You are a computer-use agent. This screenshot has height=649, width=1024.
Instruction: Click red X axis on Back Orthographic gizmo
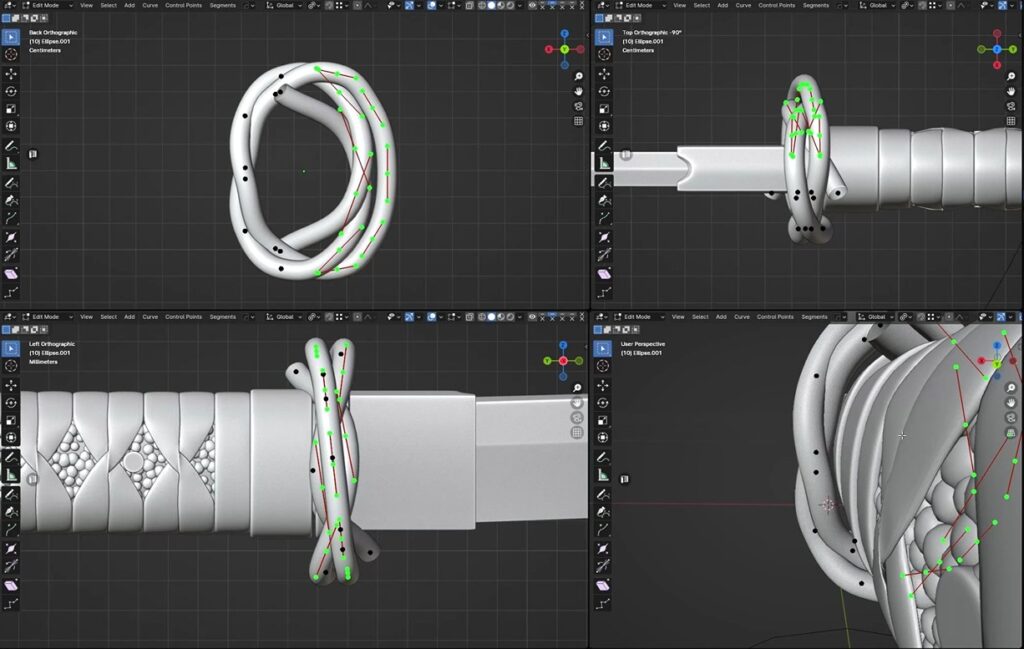[x=549, y=49]
